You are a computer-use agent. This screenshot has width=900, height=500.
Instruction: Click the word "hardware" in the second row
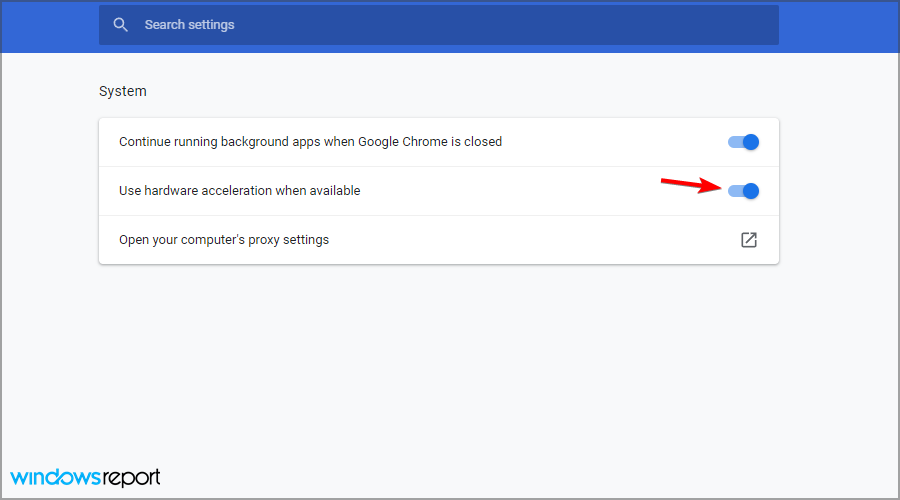click(170, 191)
